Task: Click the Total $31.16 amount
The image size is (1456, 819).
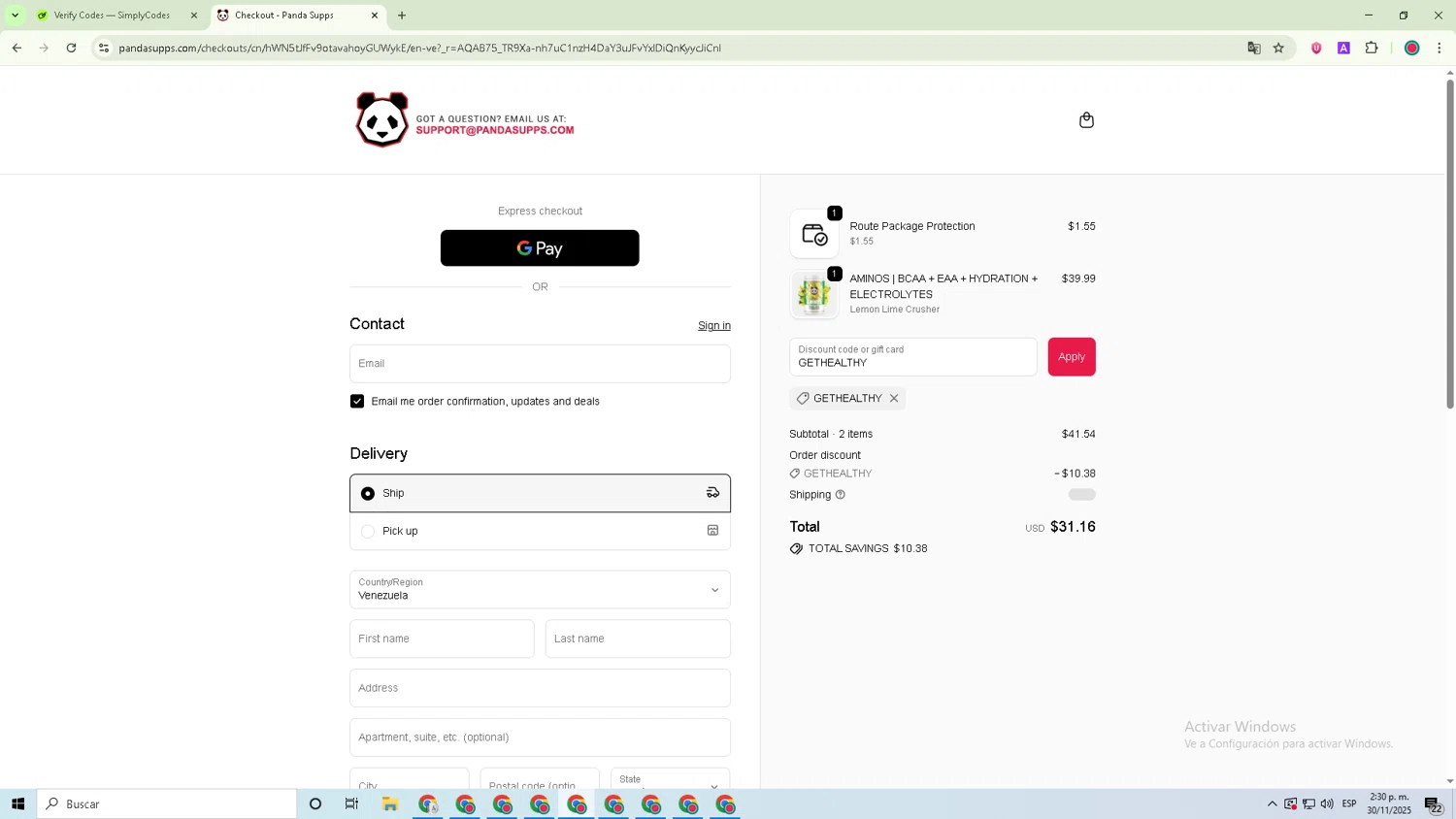Action: click(1073, 527)
